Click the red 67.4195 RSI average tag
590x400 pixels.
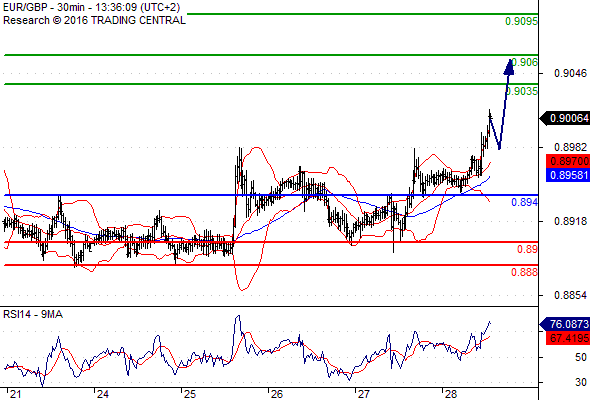(568, 338)
